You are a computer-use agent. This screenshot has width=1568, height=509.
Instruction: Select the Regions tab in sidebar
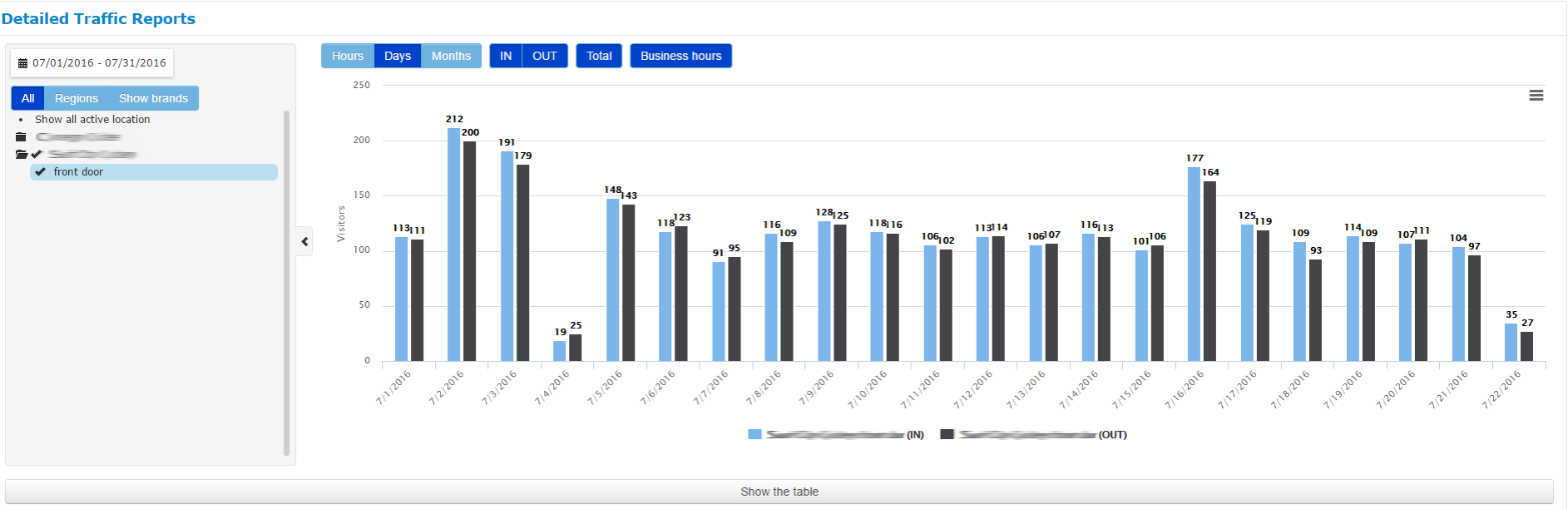click(x=77, y=98)
